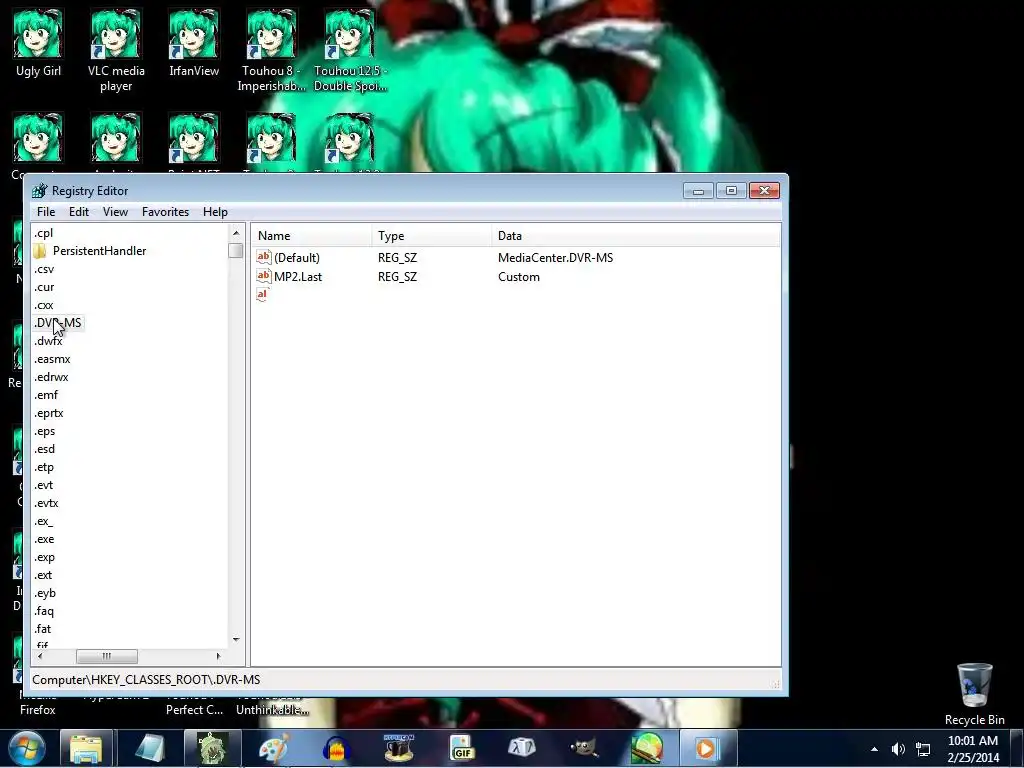Select the PersistentHandler subkey
Screen dimensions: 1024x768
[99, 251]
